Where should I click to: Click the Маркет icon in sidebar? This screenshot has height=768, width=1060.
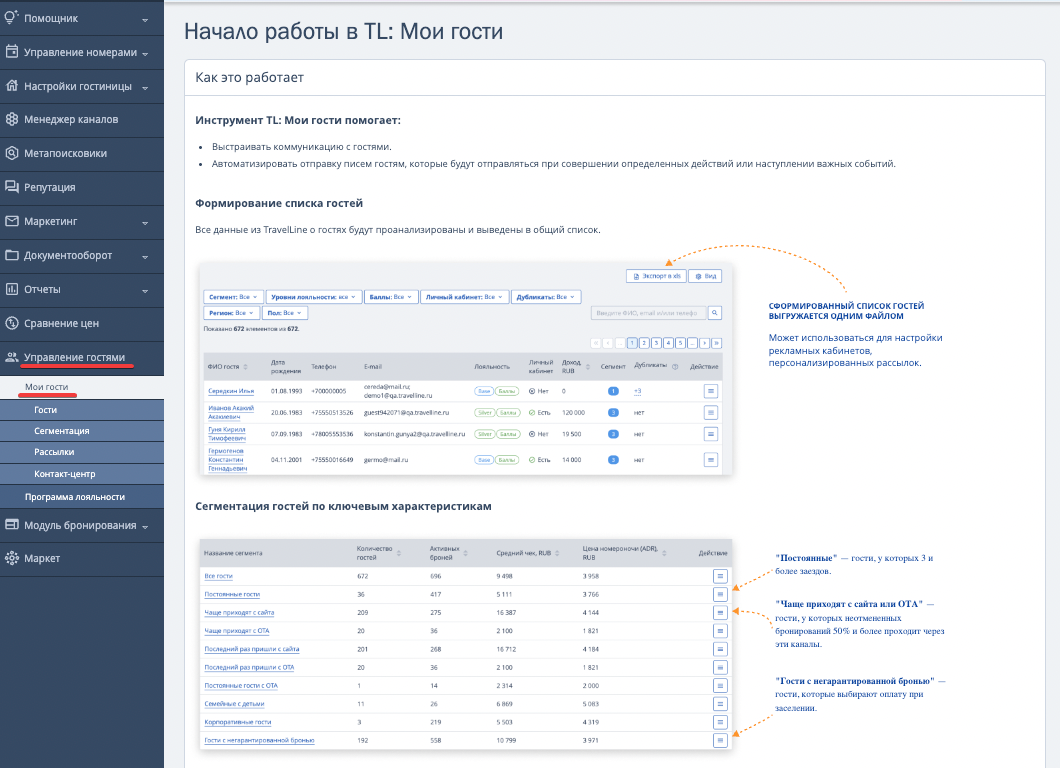11,558
